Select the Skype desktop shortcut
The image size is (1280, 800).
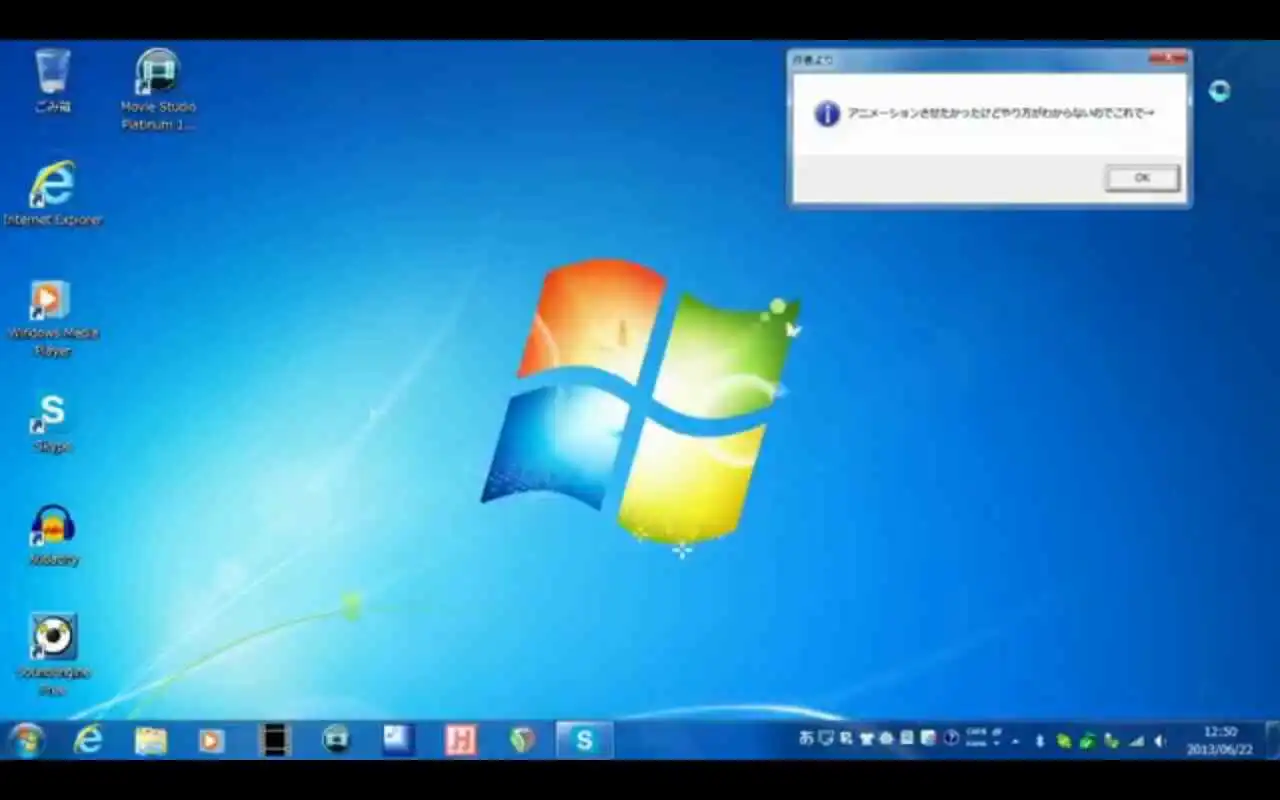pos(53,422)
